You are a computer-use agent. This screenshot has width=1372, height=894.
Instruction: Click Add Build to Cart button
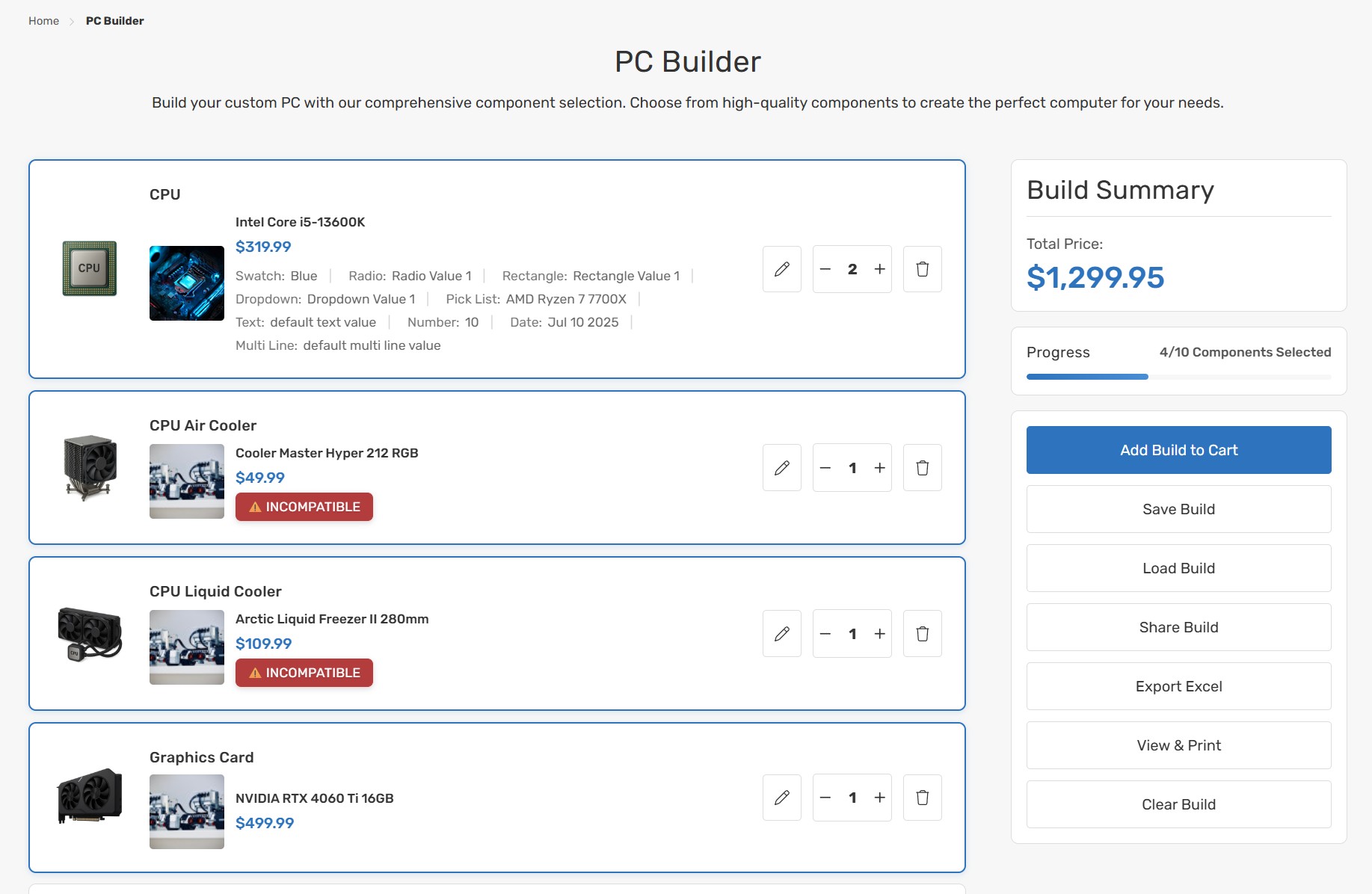pyautogui.click(x=1178, y=450)
